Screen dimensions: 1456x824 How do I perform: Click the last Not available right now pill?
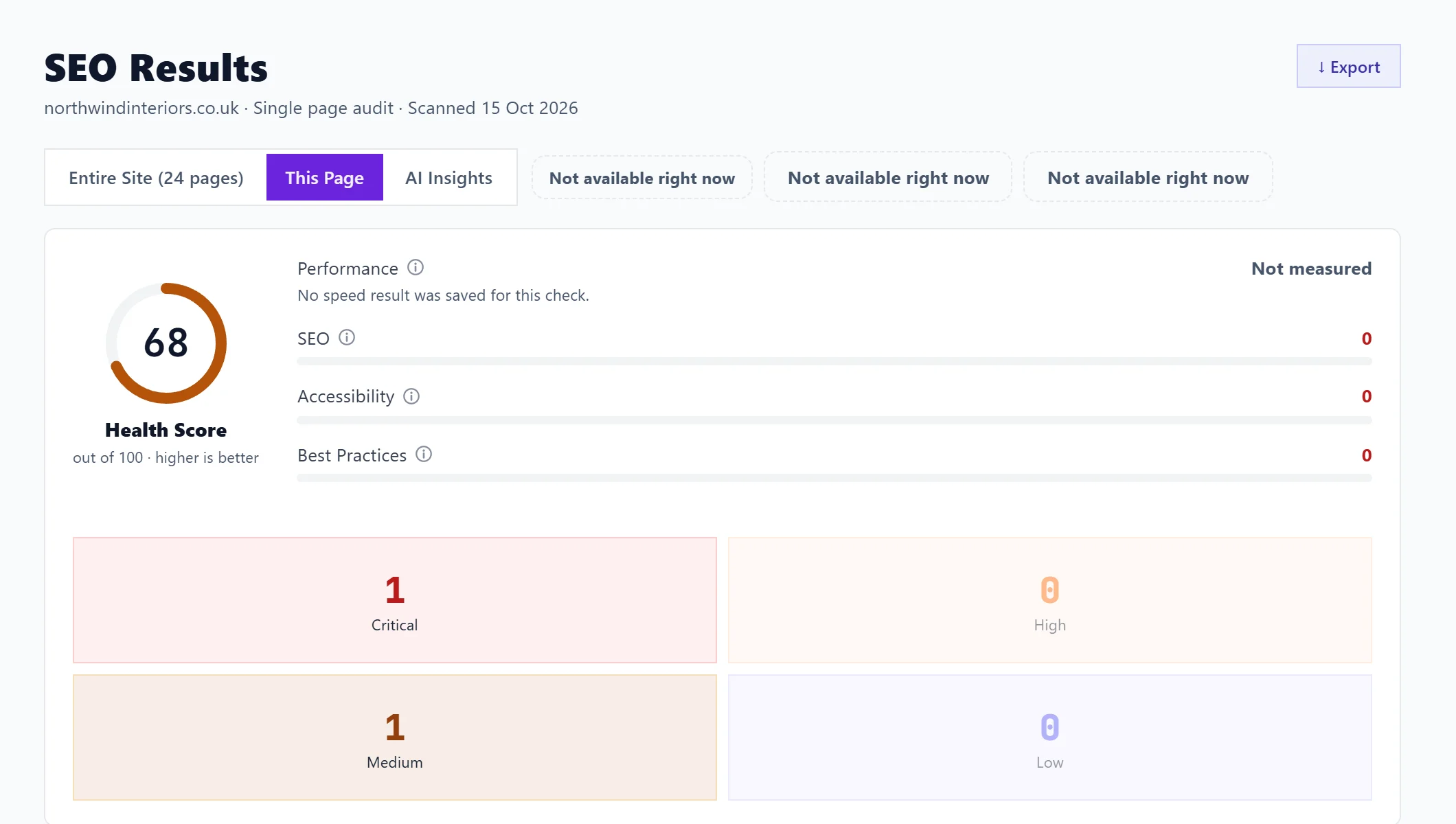coord(1148,177)
